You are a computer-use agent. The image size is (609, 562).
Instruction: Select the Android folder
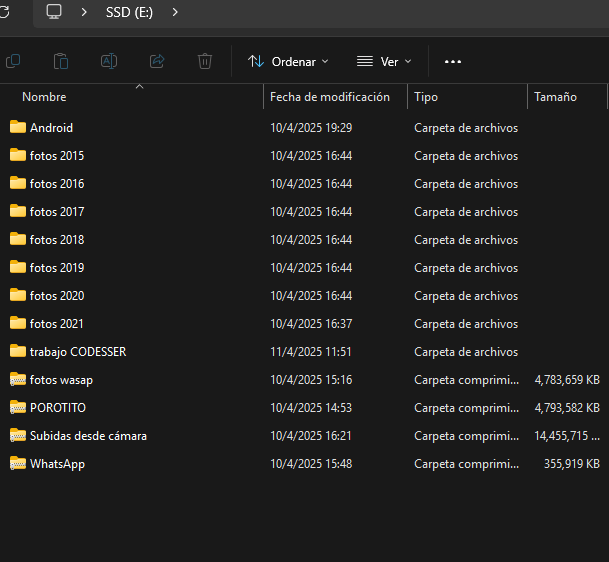coord(51,128)
